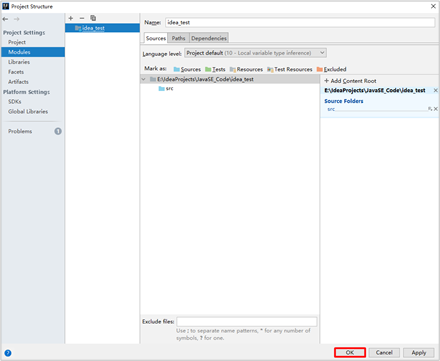This screenshot has width=440, height=361.
Task: Select the E:\IdeaProjects\JavaSE_Code\idea_test tree row
Action: click(x=230, y=79)
